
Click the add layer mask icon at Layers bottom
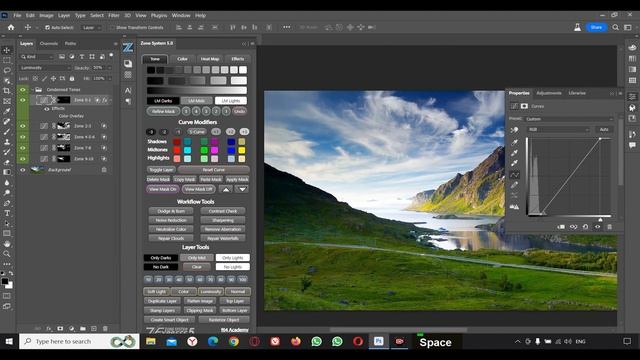pos(60,328)
